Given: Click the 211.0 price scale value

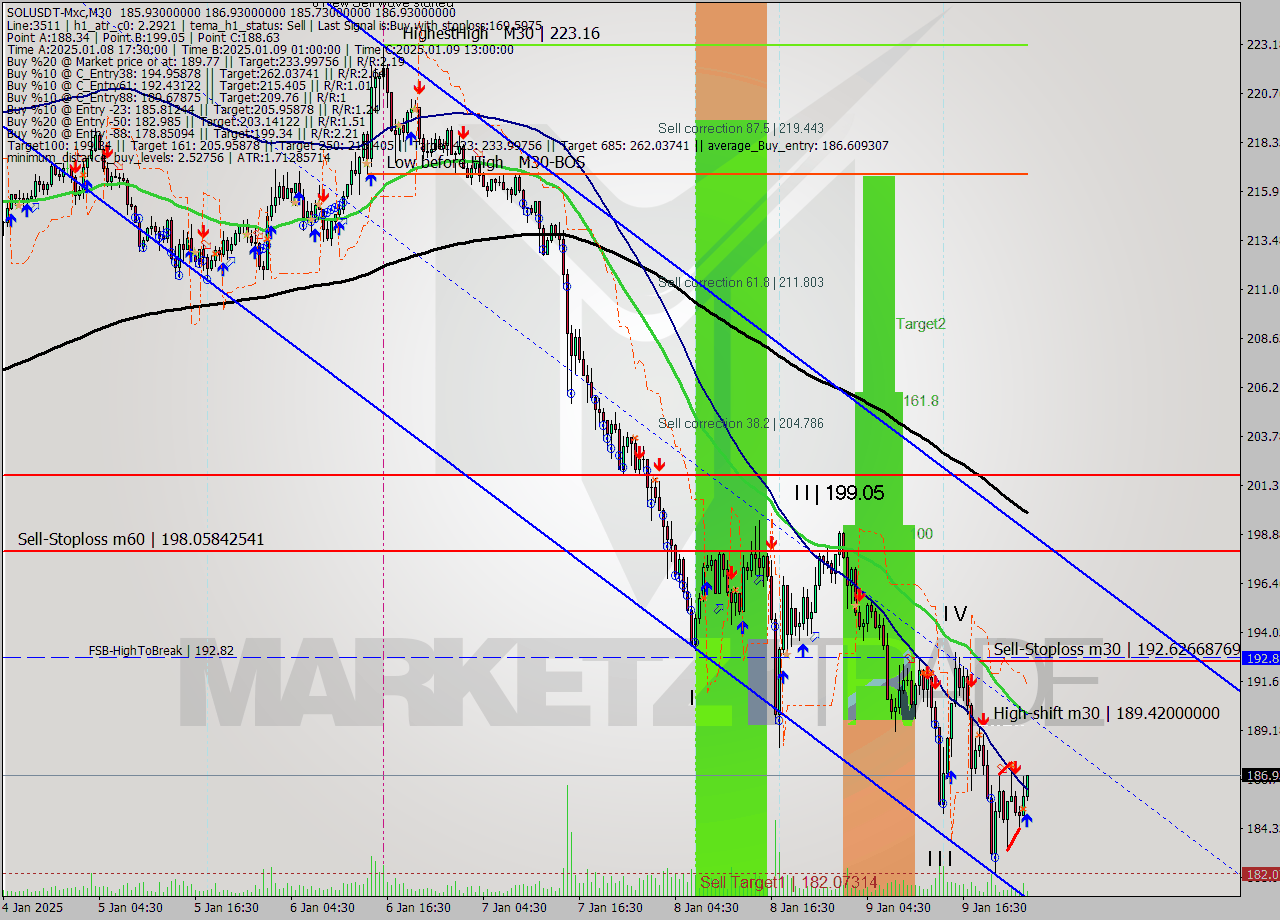Looking at the screenshot, I should (1263, 289).
